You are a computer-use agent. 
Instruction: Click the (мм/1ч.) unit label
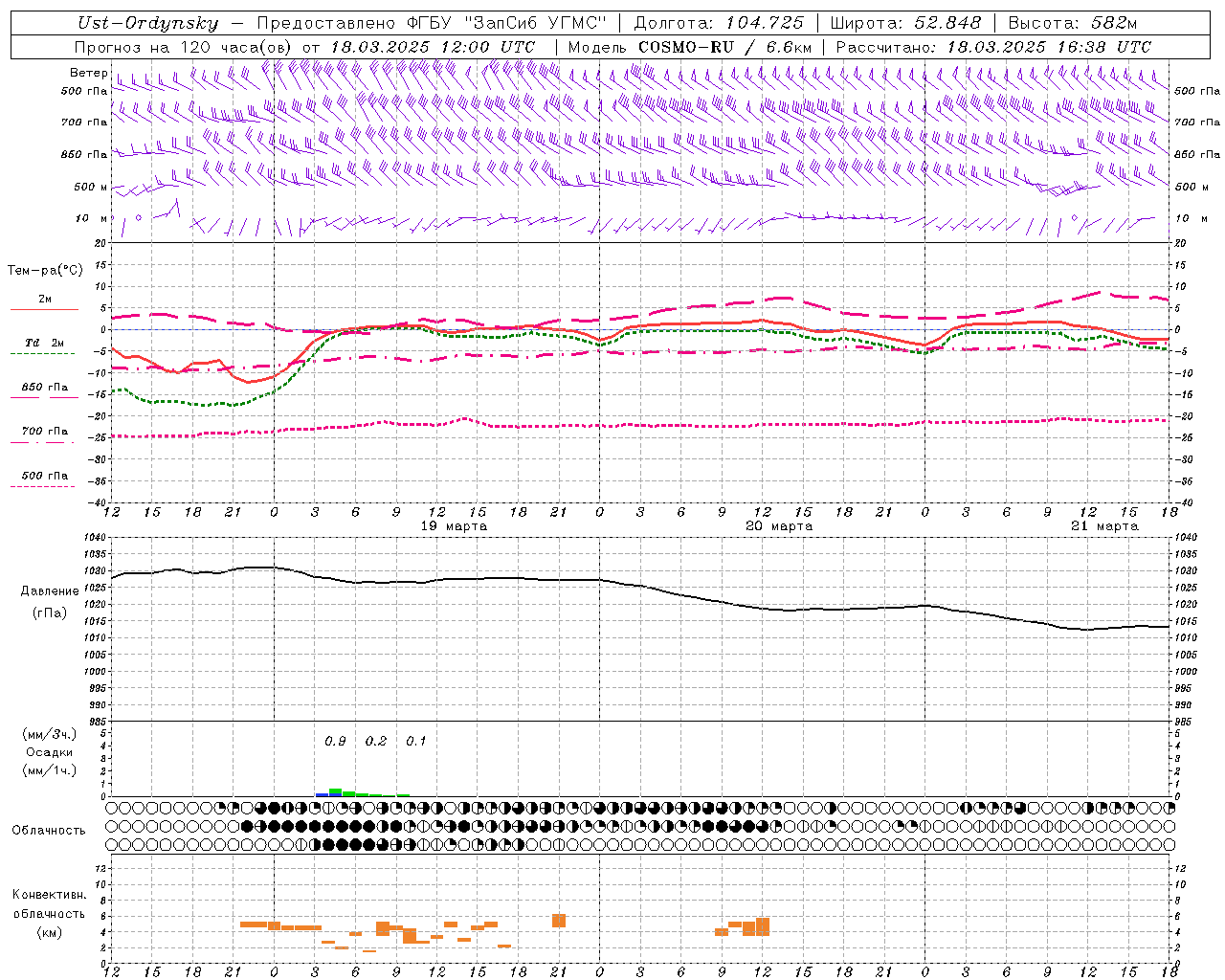tap(49, 770)
